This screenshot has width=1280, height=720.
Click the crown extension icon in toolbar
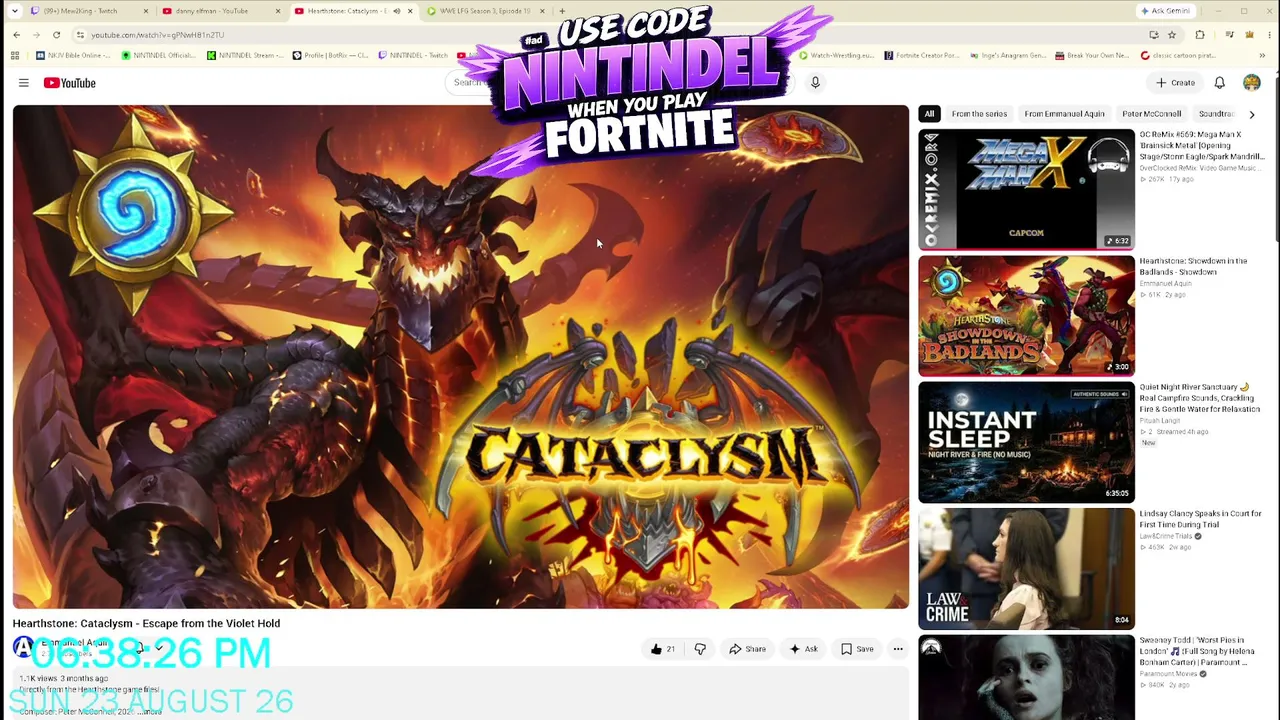click(1249, 35)
